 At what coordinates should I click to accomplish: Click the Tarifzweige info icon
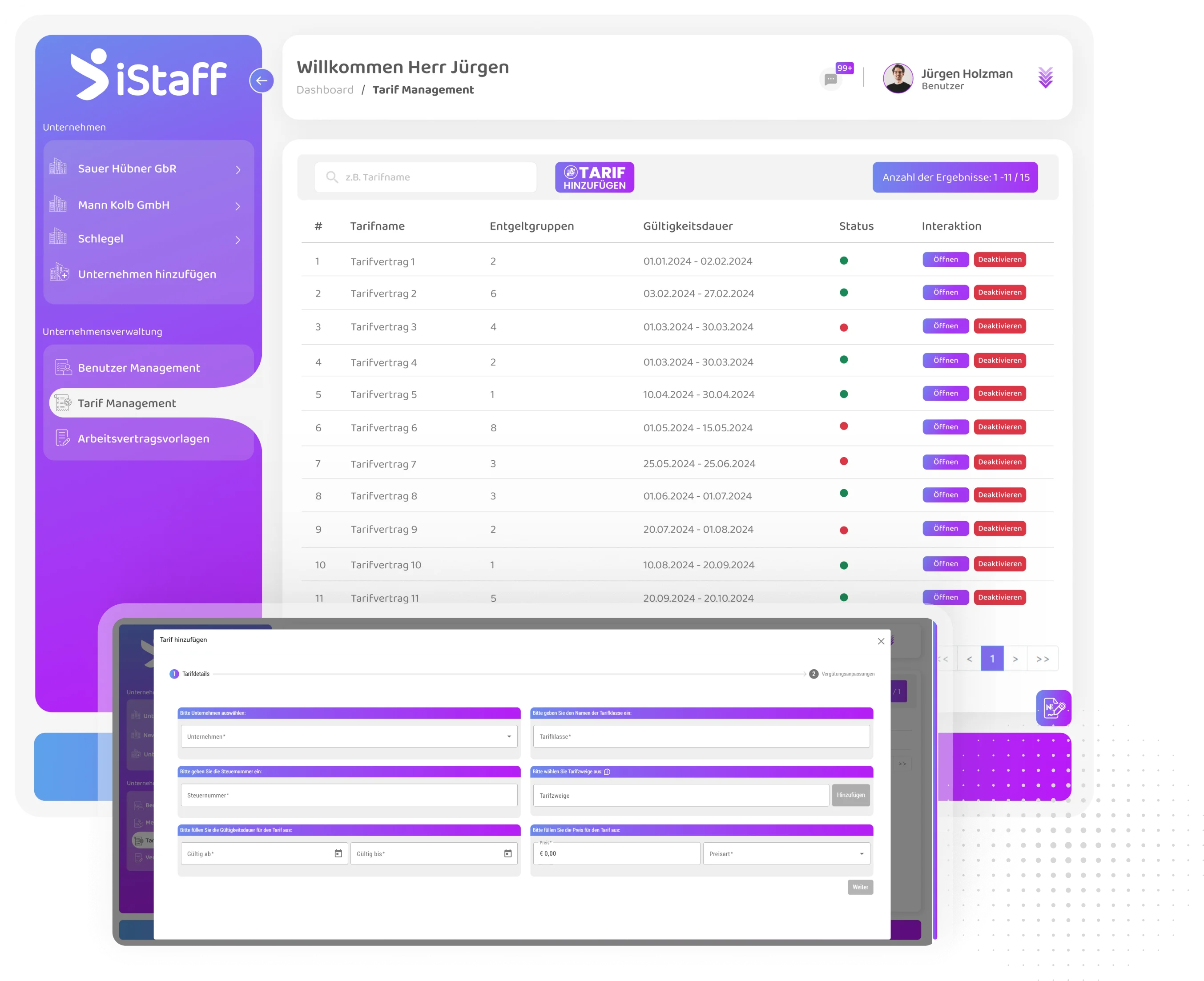607,772
